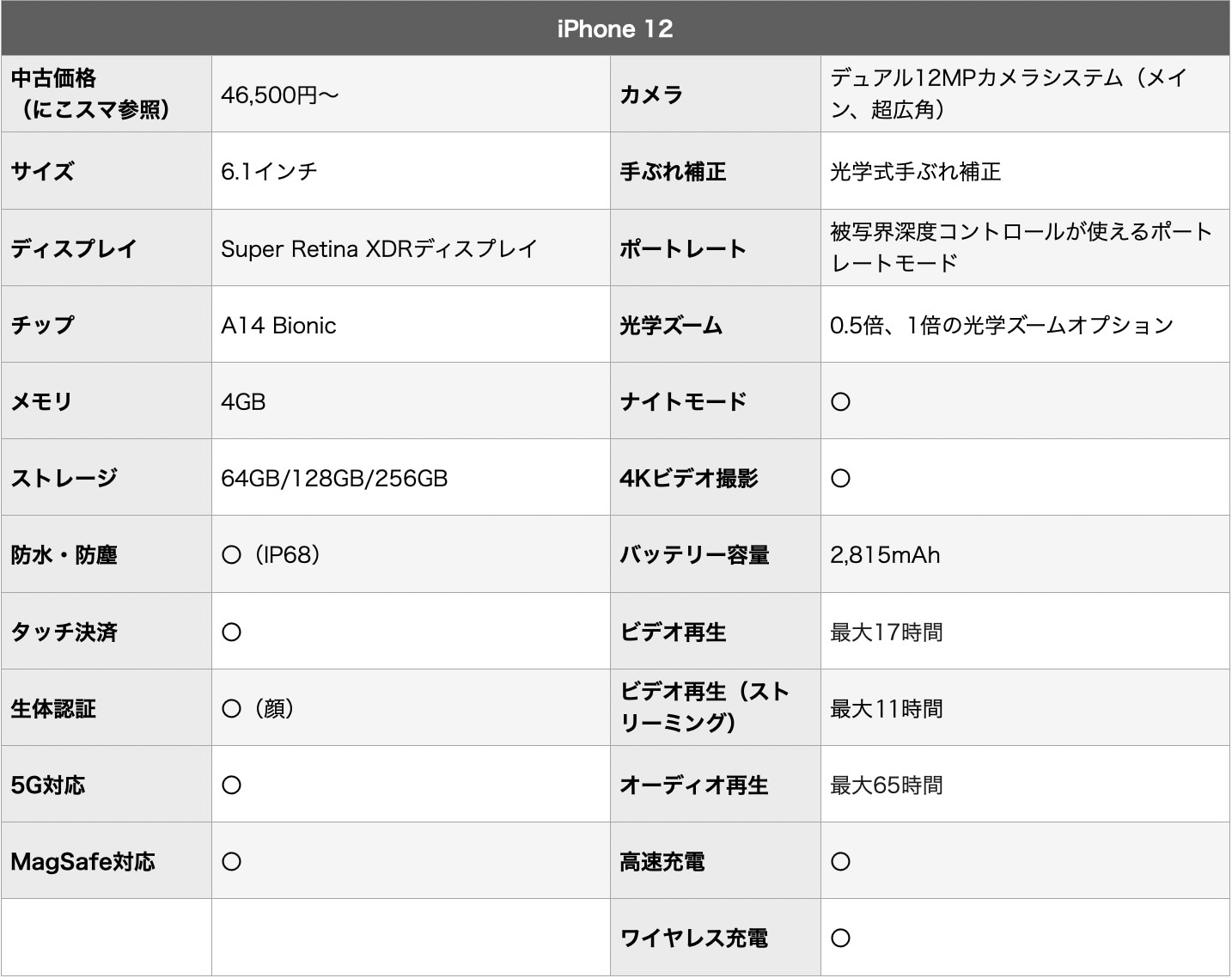Select the 高速充電 label cell
1232x978 pixels.
(x=716, y=861)
